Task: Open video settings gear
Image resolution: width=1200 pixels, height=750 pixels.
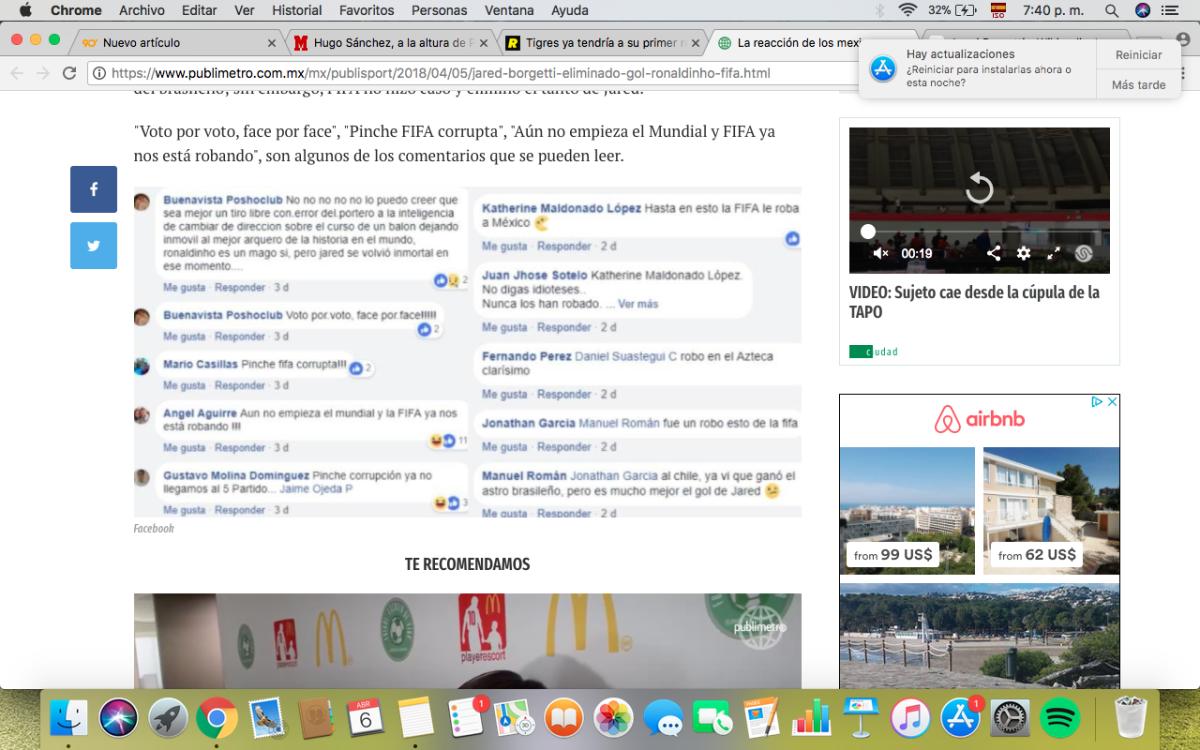Action: (1023, 253)
